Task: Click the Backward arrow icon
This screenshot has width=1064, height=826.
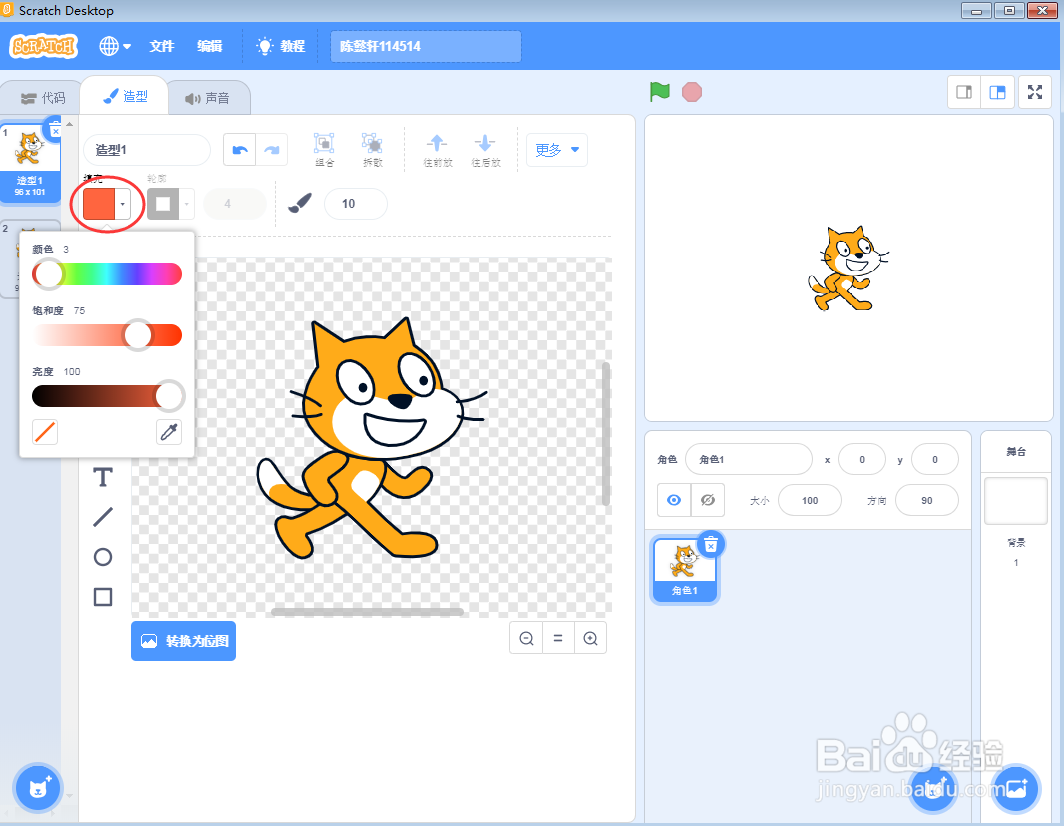Action: (485, 150)
